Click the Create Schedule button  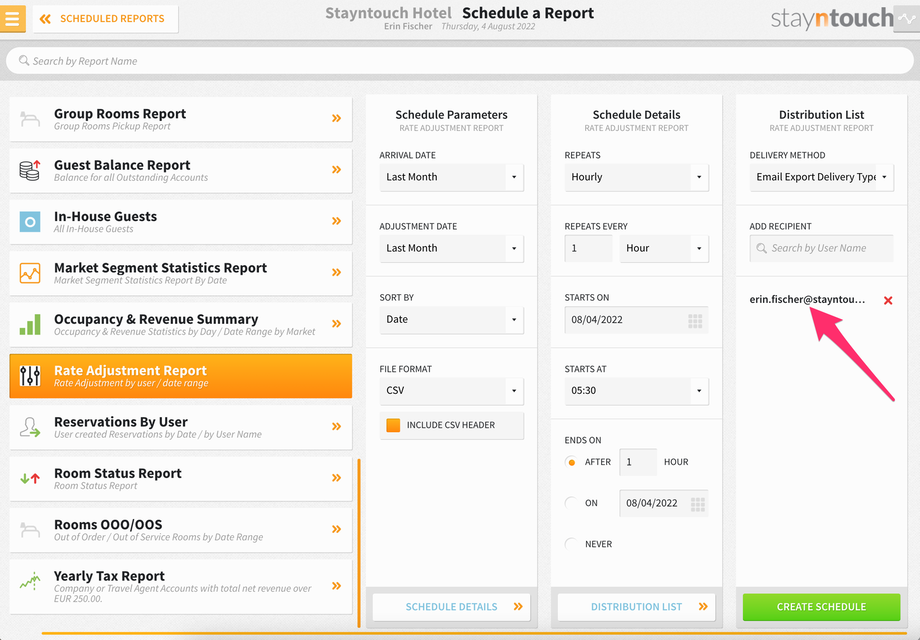point(821,607)
